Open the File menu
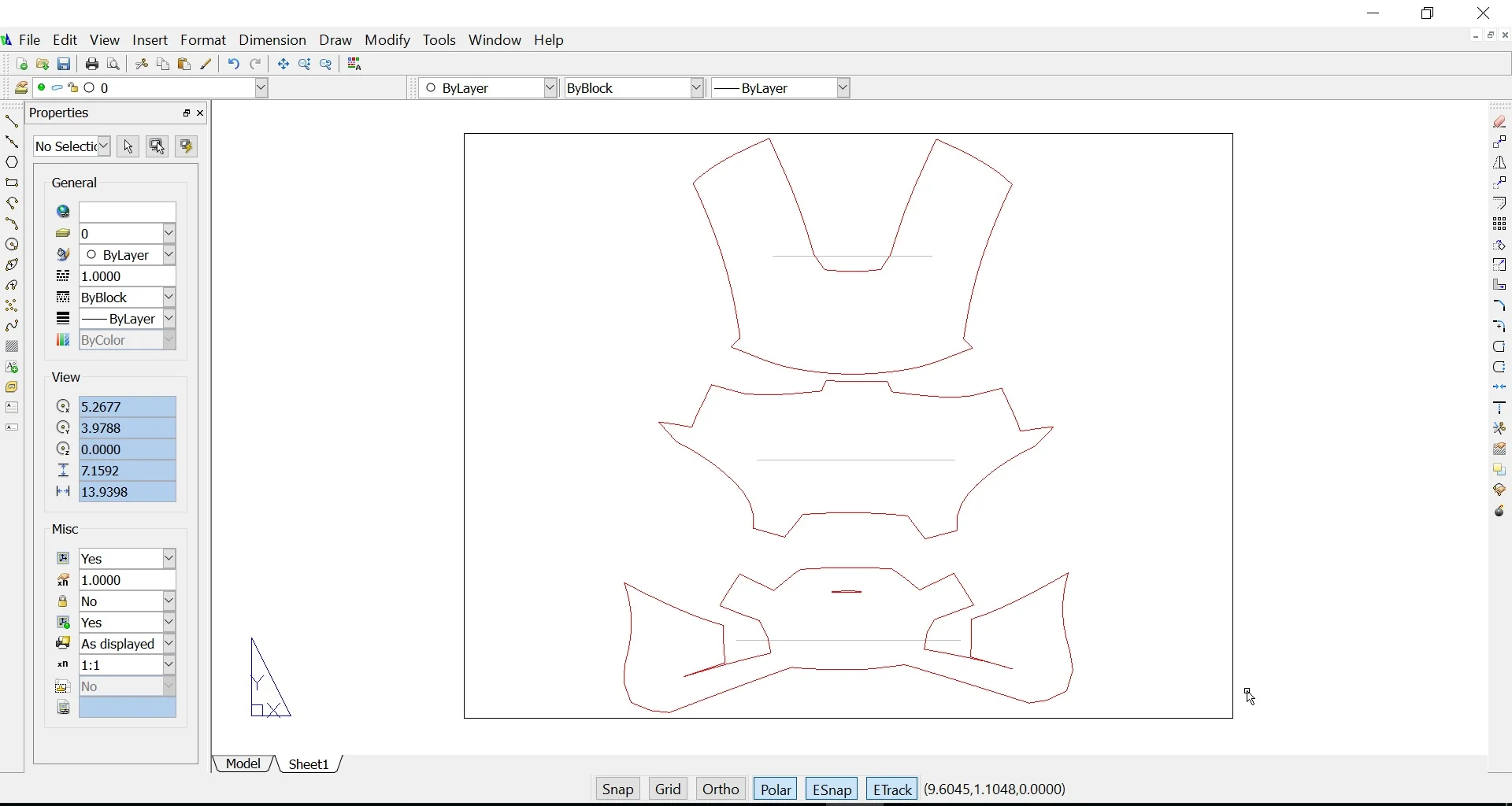 (x=30, y=41)
